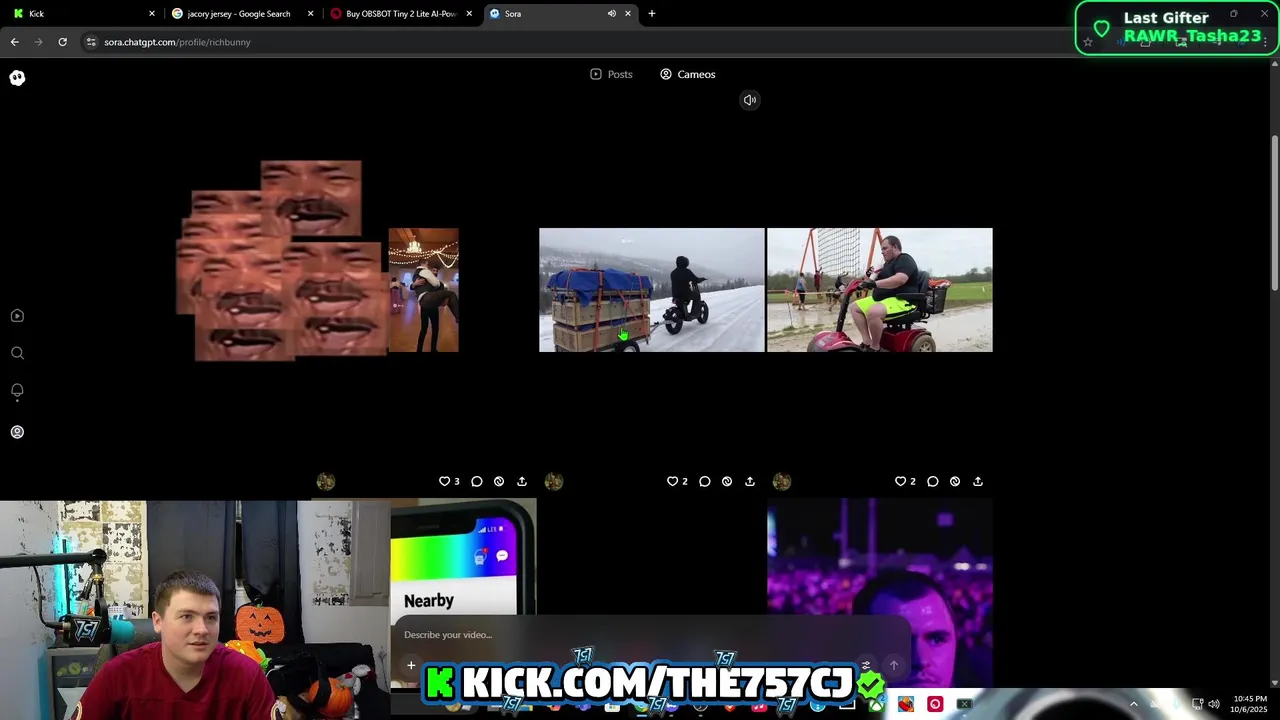Image resolution: width=1280 pixels, height=720 pixels.
Task: Open comments on snow bike trailer post
Action: pyautogui.click(x=705, y=481)
